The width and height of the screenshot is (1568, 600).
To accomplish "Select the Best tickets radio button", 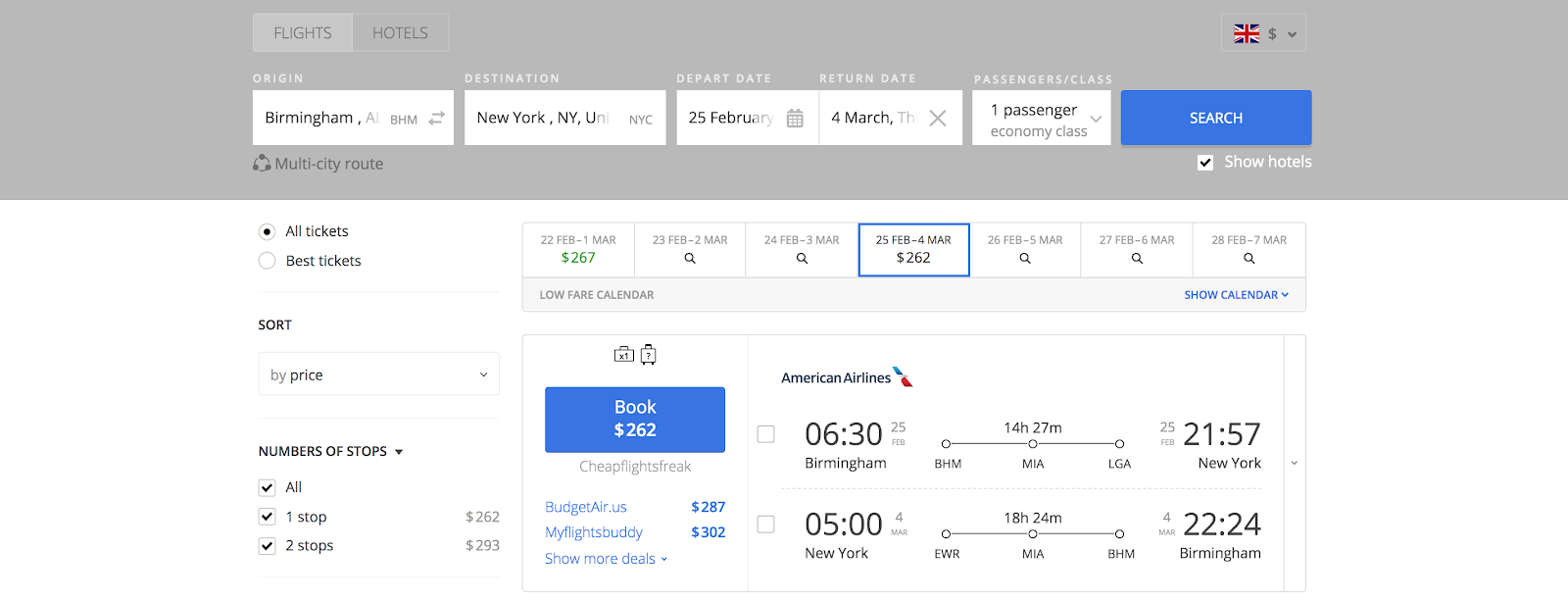I will (x=267, y=261).
